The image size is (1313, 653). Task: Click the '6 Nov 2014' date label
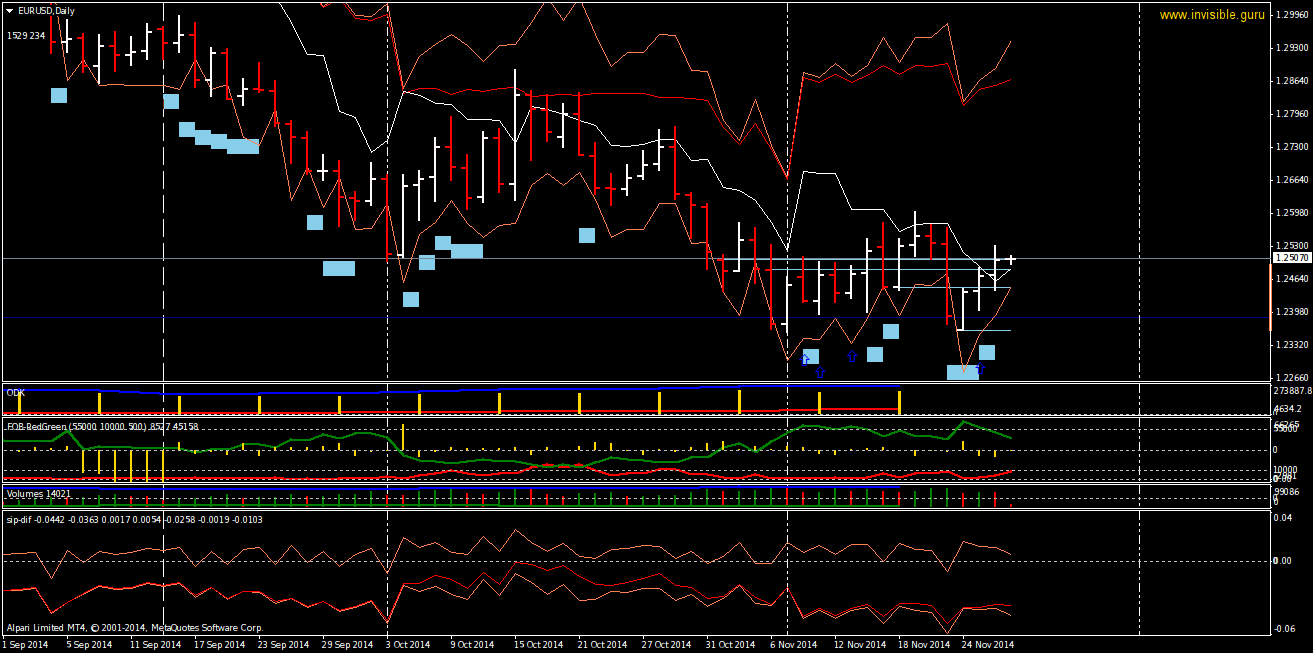tap(794, 645)
